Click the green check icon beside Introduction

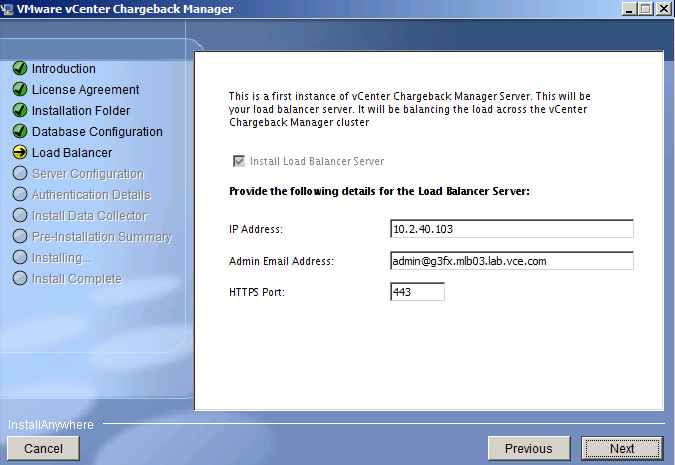20,68
